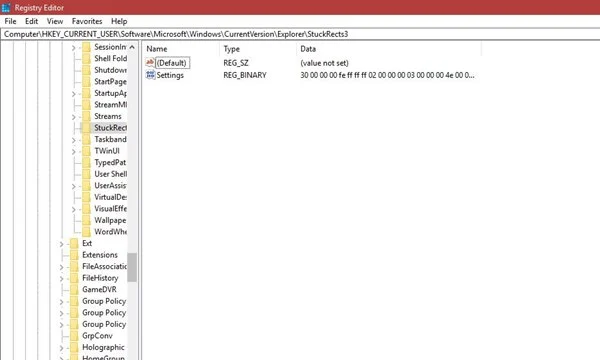Open the File menu
The width and height of the screenshot is (600, 360).
click(10, 21)
